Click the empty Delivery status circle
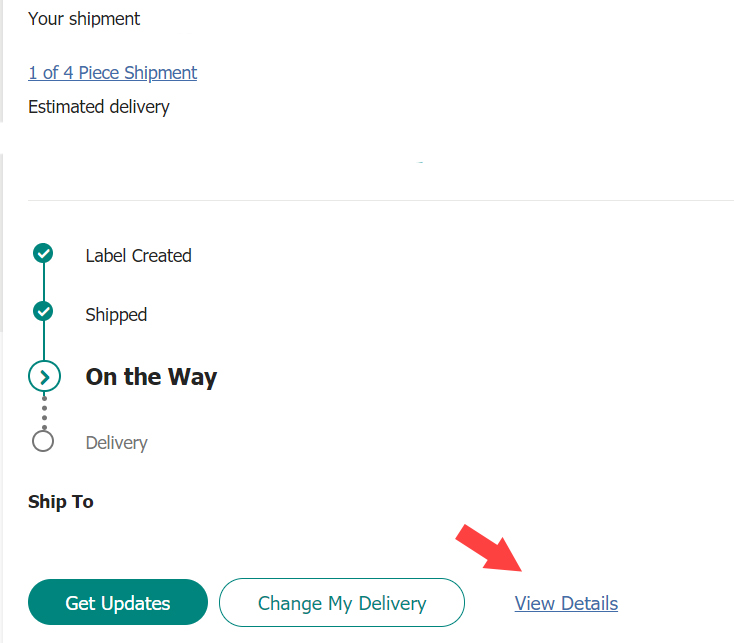 [43, 441]
